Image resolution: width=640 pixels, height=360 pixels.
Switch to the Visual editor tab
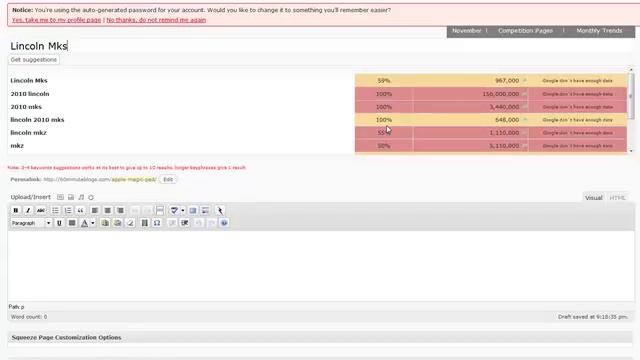point(593,198)
